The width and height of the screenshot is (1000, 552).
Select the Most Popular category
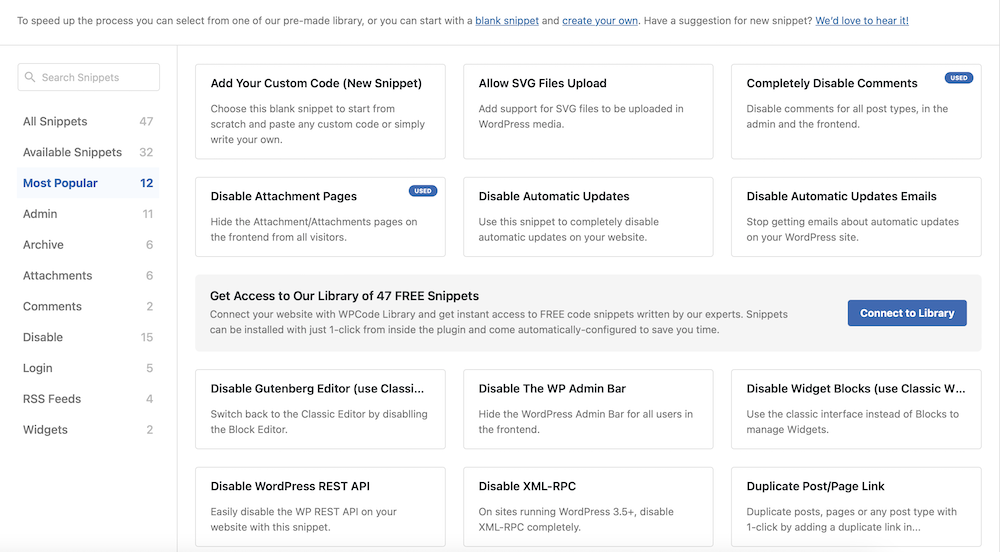88,183
